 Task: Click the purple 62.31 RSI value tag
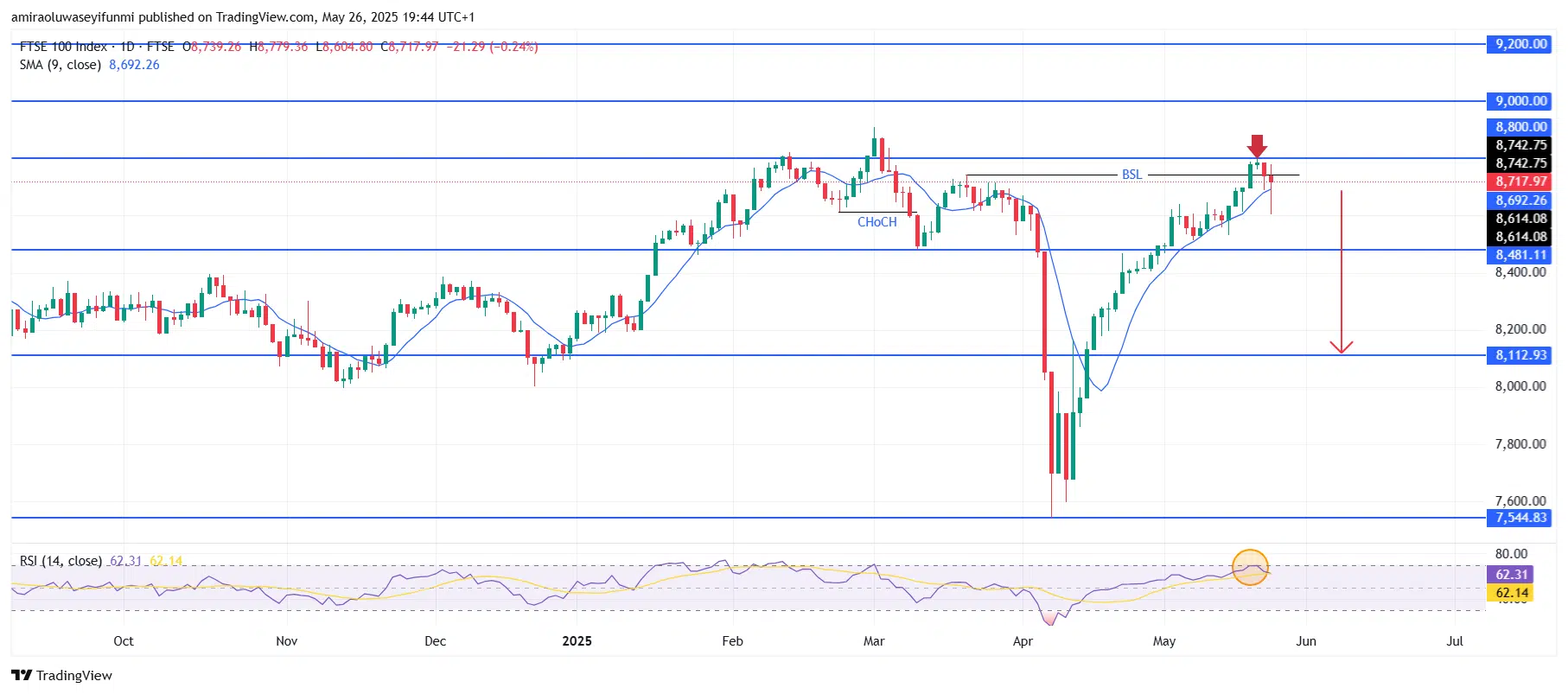[1511, 575]
